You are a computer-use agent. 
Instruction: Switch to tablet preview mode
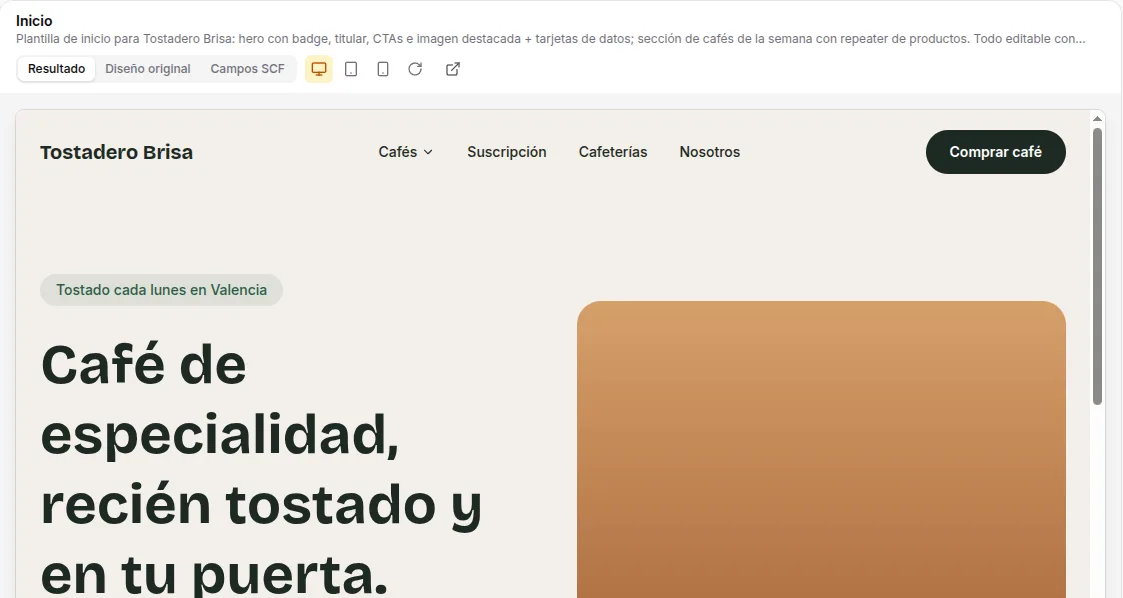(x=351, y=69)
